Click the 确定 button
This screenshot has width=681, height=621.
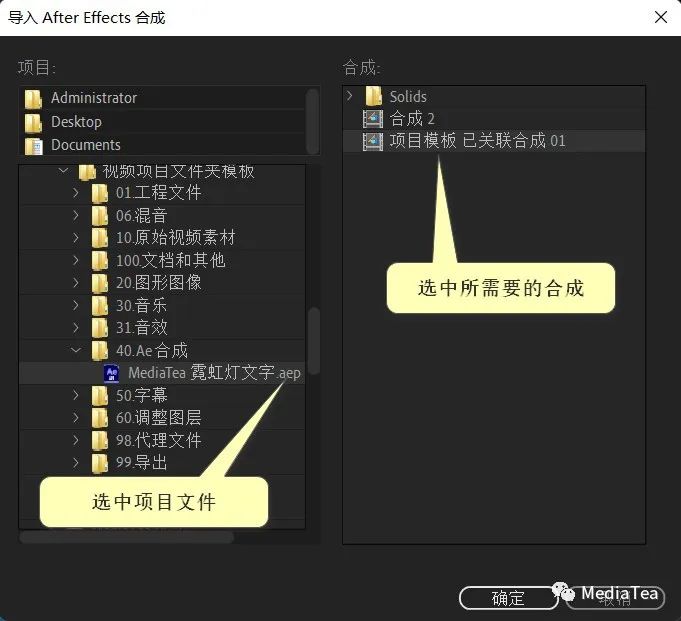[x=508, y=598]
